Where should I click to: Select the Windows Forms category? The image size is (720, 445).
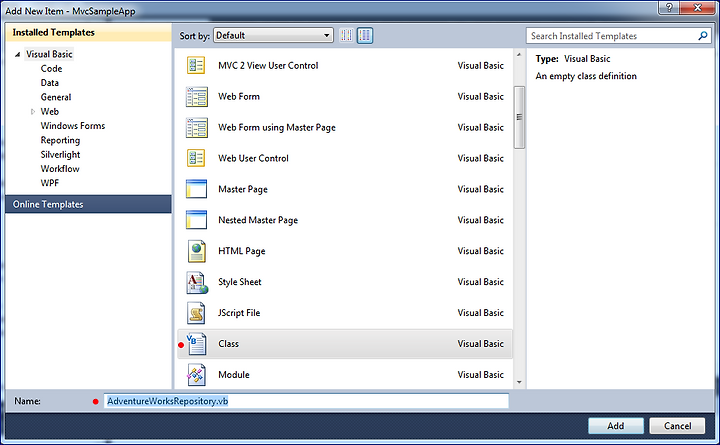coord(73,125)
